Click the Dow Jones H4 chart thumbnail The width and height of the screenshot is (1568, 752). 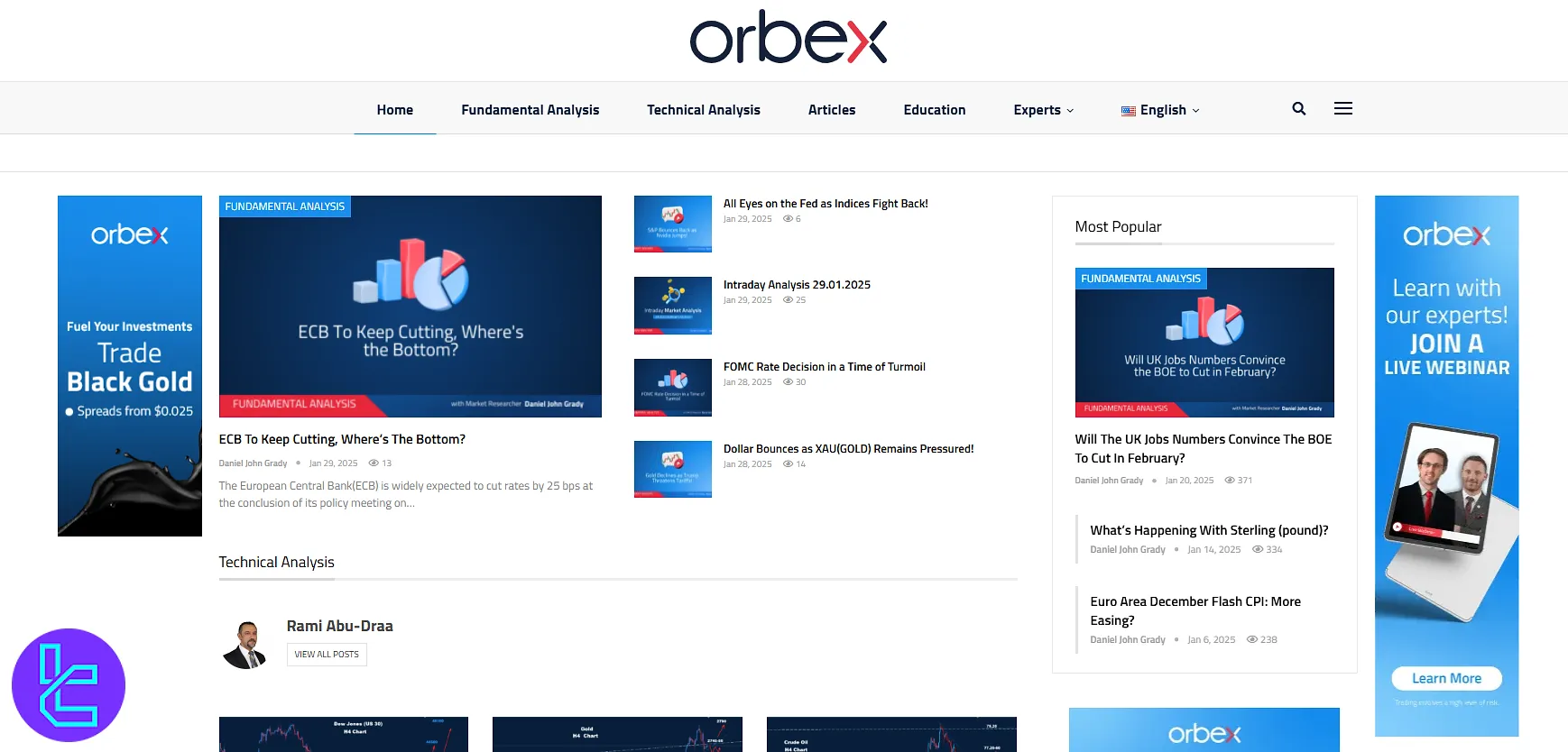344,735
